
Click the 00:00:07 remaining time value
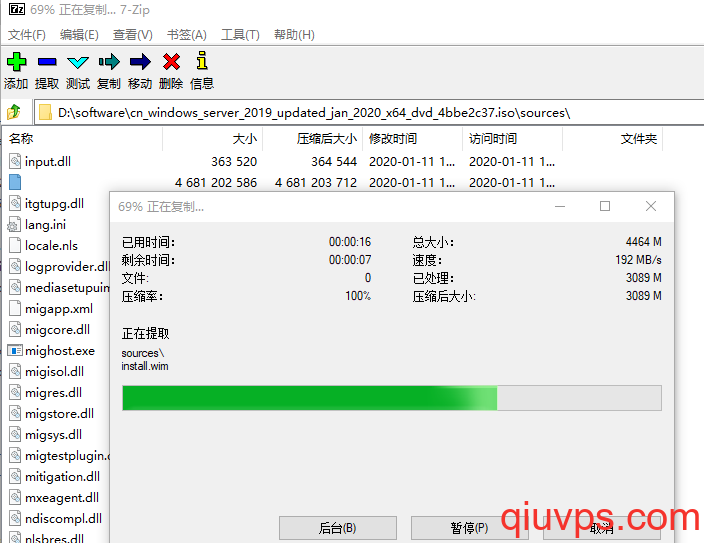350,260
